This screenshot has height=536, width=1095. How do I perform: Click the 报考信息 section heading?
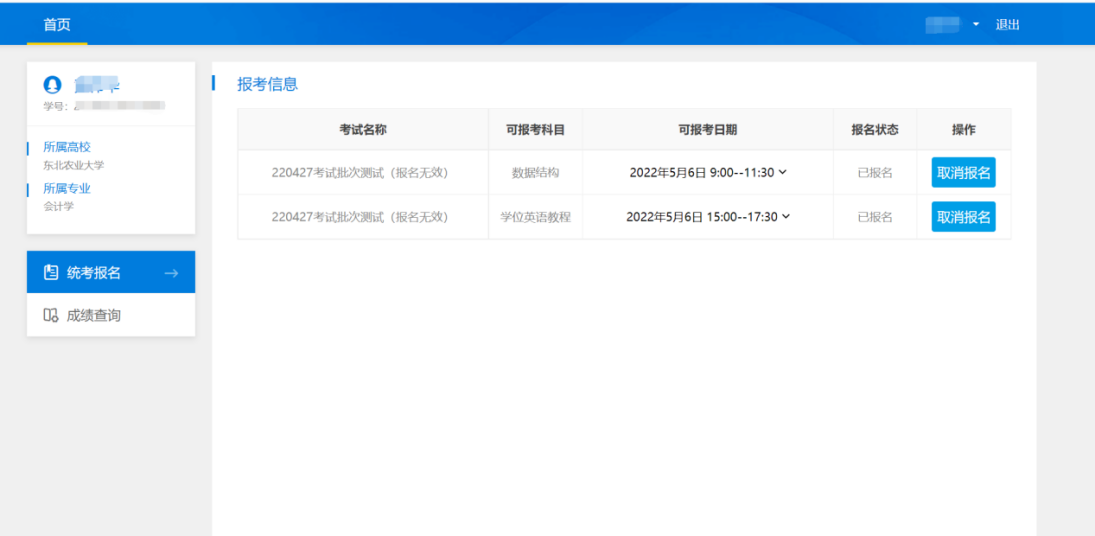pos(267,84)
